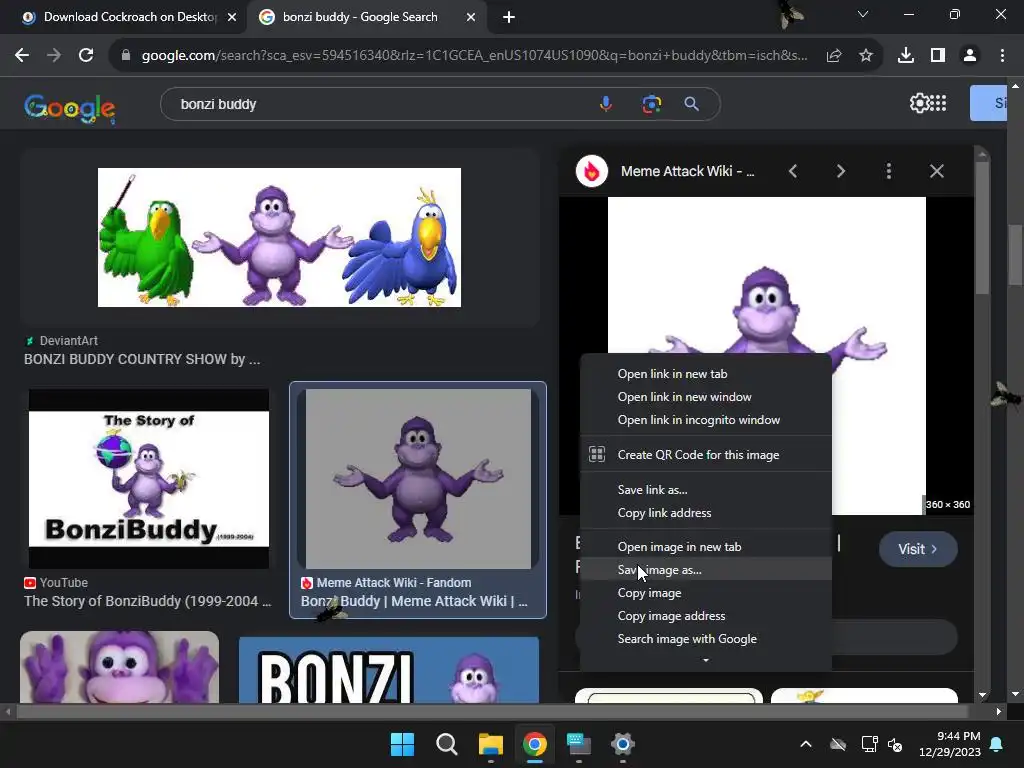Open Chrome tab search chevron
The width and height of the screenshot is (1024, 768).
tap(863, 14)
